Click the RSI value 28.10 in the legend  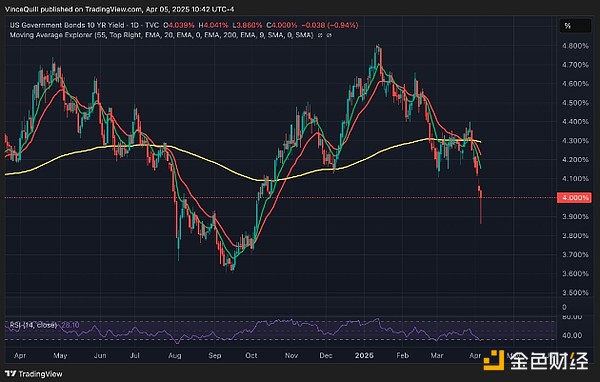pyautogui.click(x=70, y=325)
